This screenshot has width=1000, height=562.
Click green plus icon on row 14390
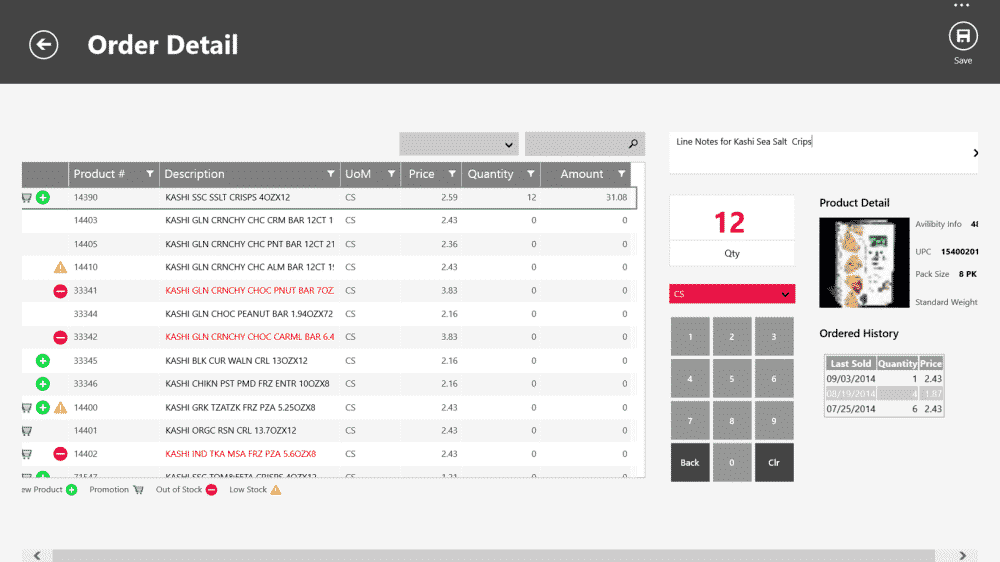click(x=43, y=198)
